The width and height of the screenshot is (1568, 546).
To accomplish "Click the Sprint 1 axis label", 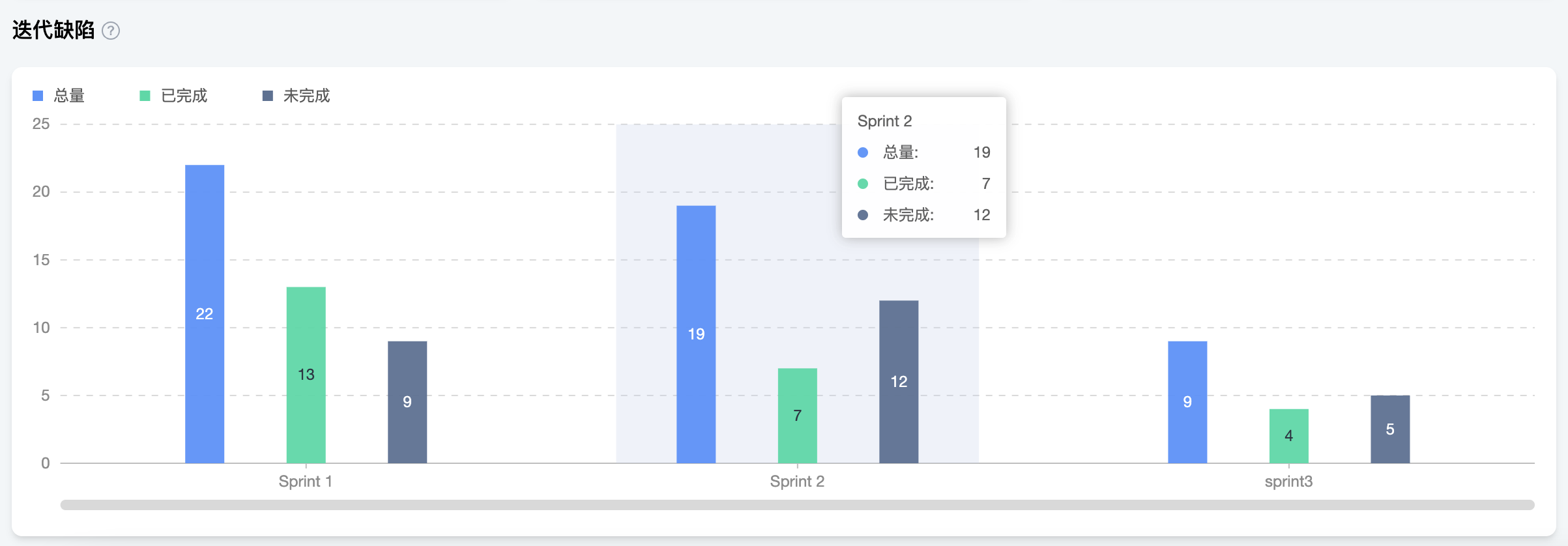I will [306, 481].
